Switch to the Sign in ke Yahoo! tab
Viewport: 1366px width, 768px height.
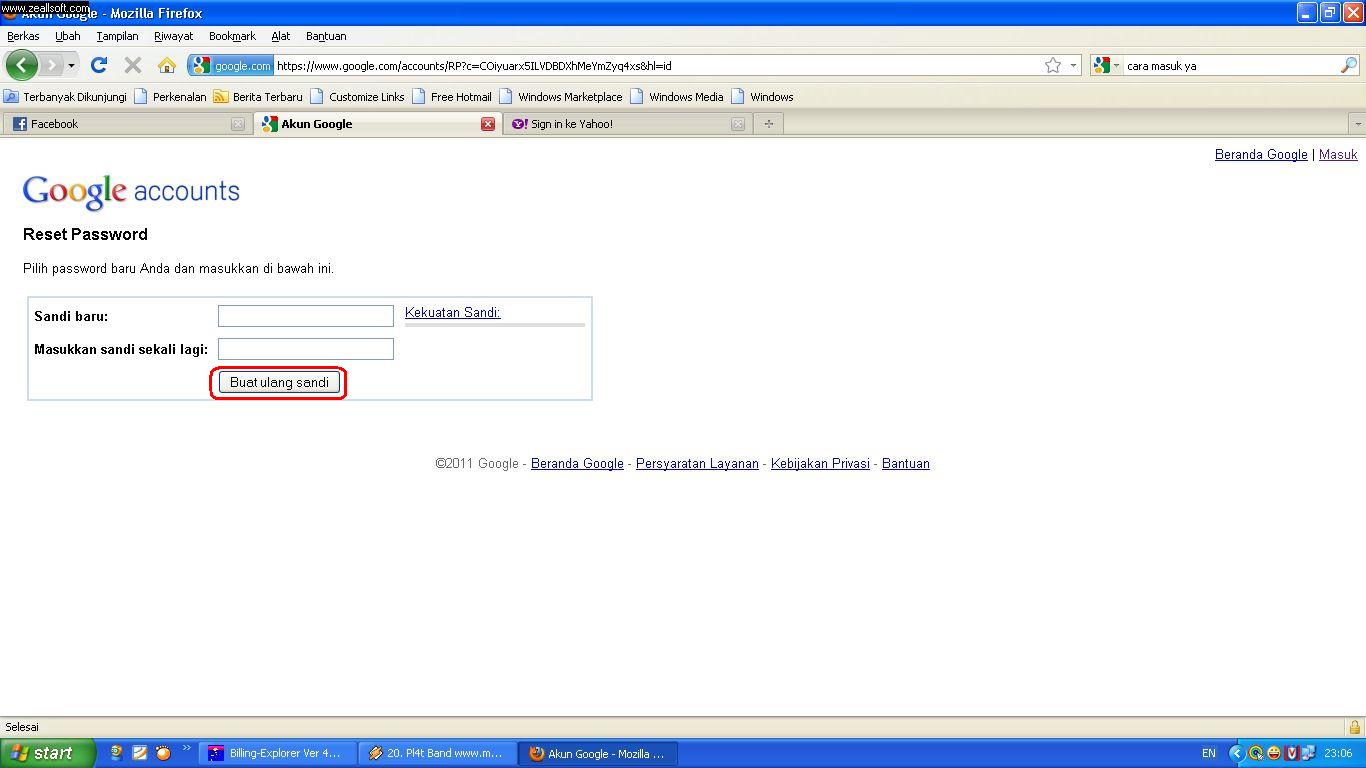(627, 124)
